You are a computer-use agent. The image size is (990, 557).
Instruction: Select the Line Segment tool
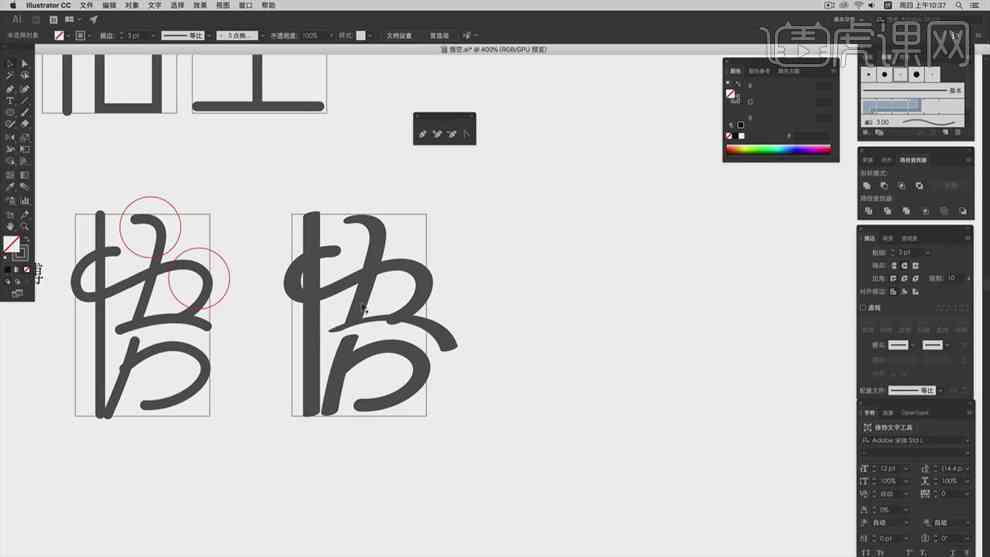25,100
